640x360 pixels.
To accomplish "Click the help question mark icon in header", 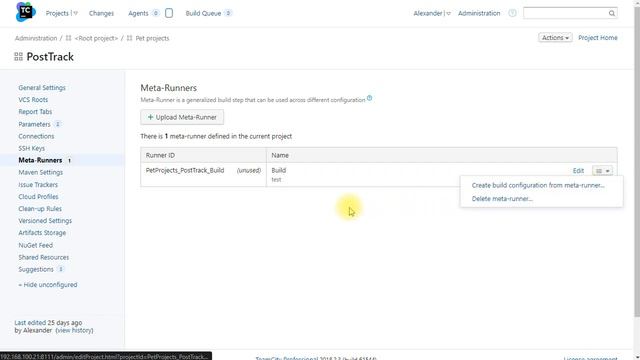I will pos(512,13).
